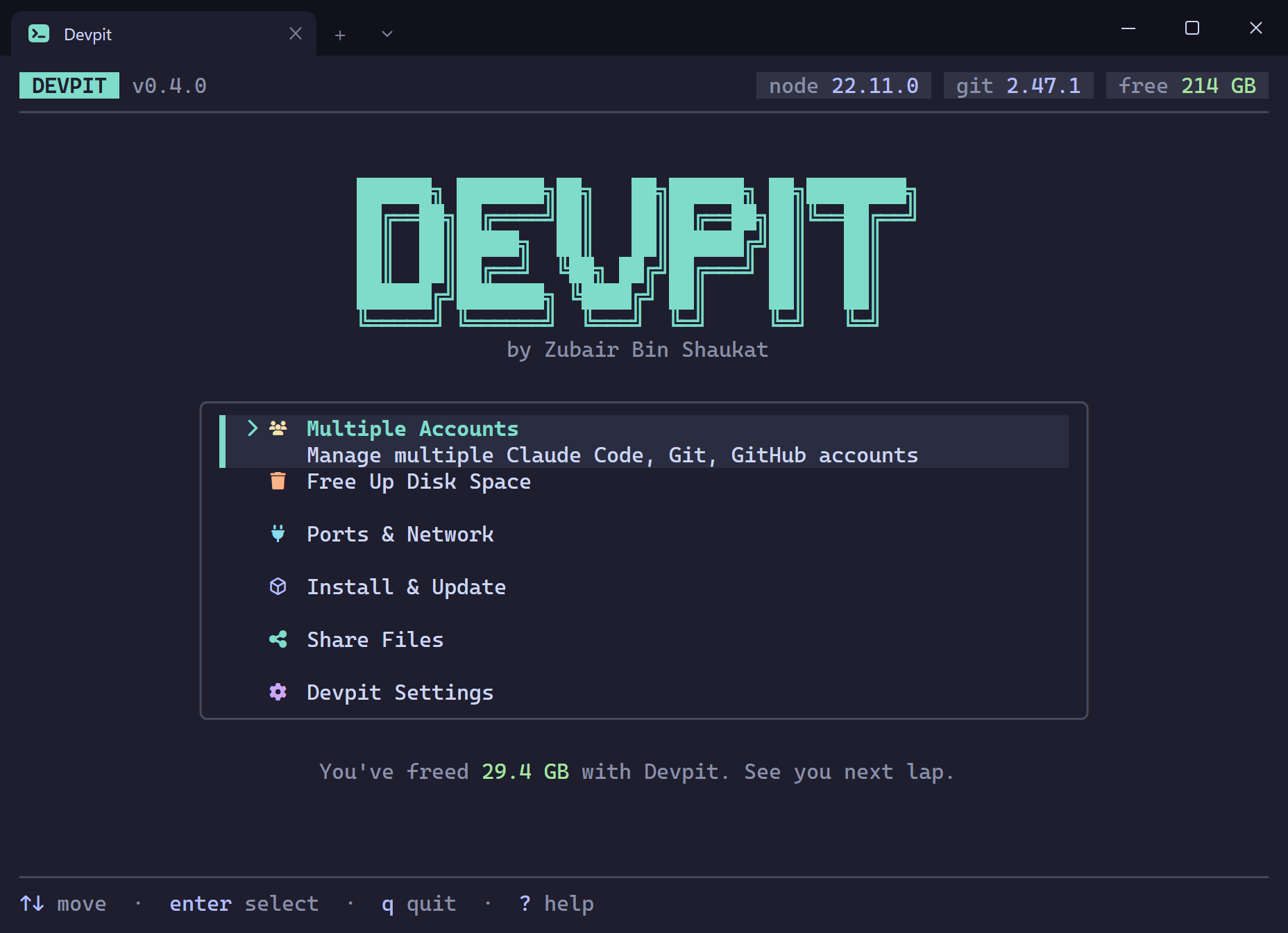Select the Share Files entry
The image size is (1288, 933).
[375, 639]
